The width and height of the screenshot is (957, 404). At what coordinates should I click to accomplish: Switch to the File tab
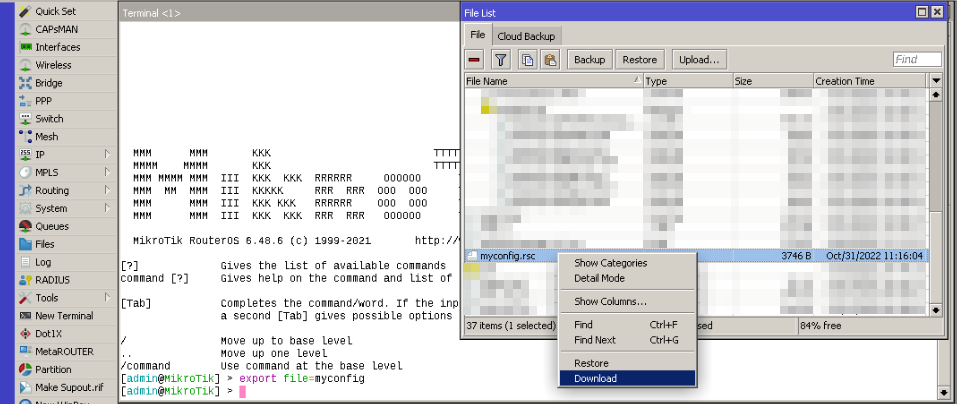point(477,35)
